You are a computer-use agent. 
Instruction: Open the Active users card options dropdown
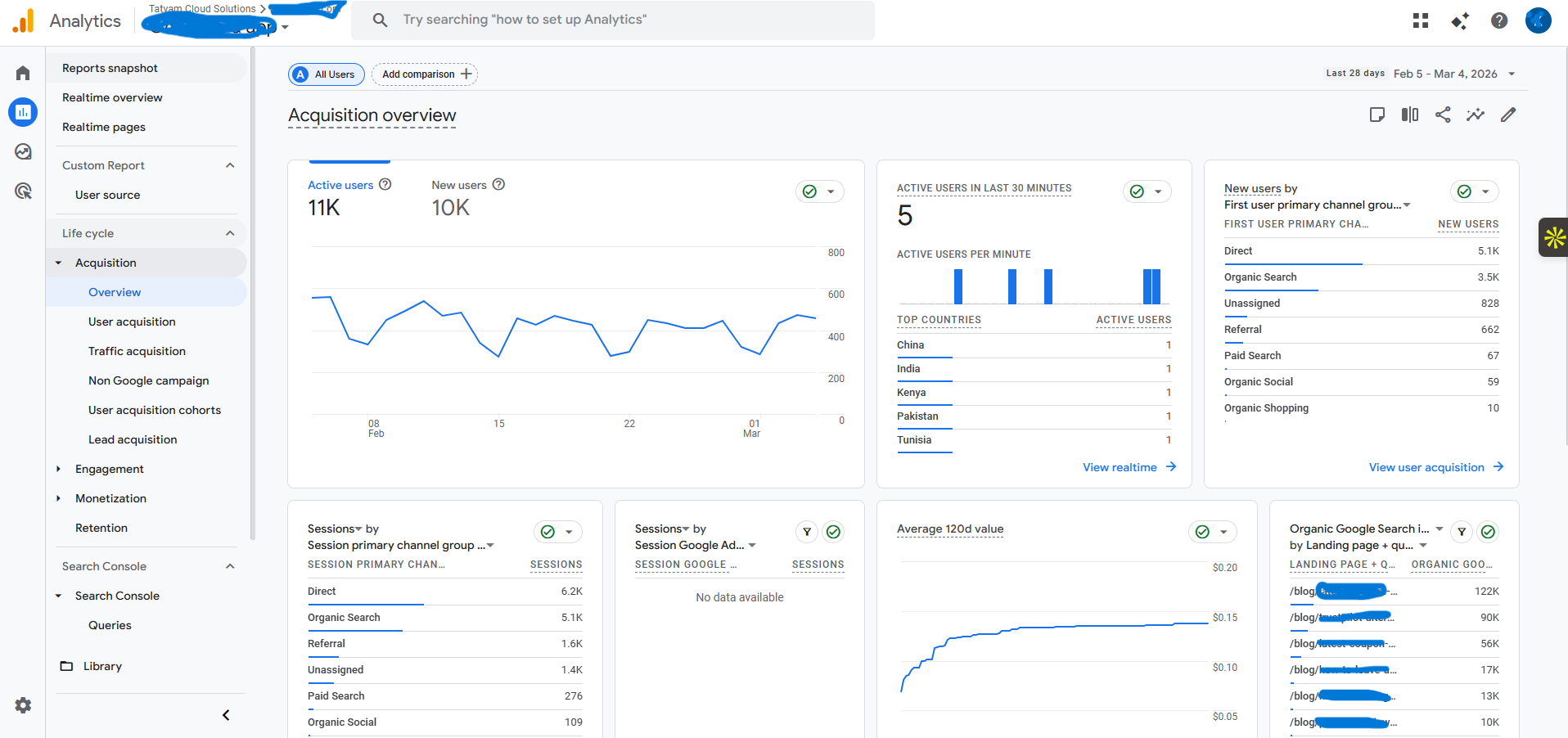point(831,191)
